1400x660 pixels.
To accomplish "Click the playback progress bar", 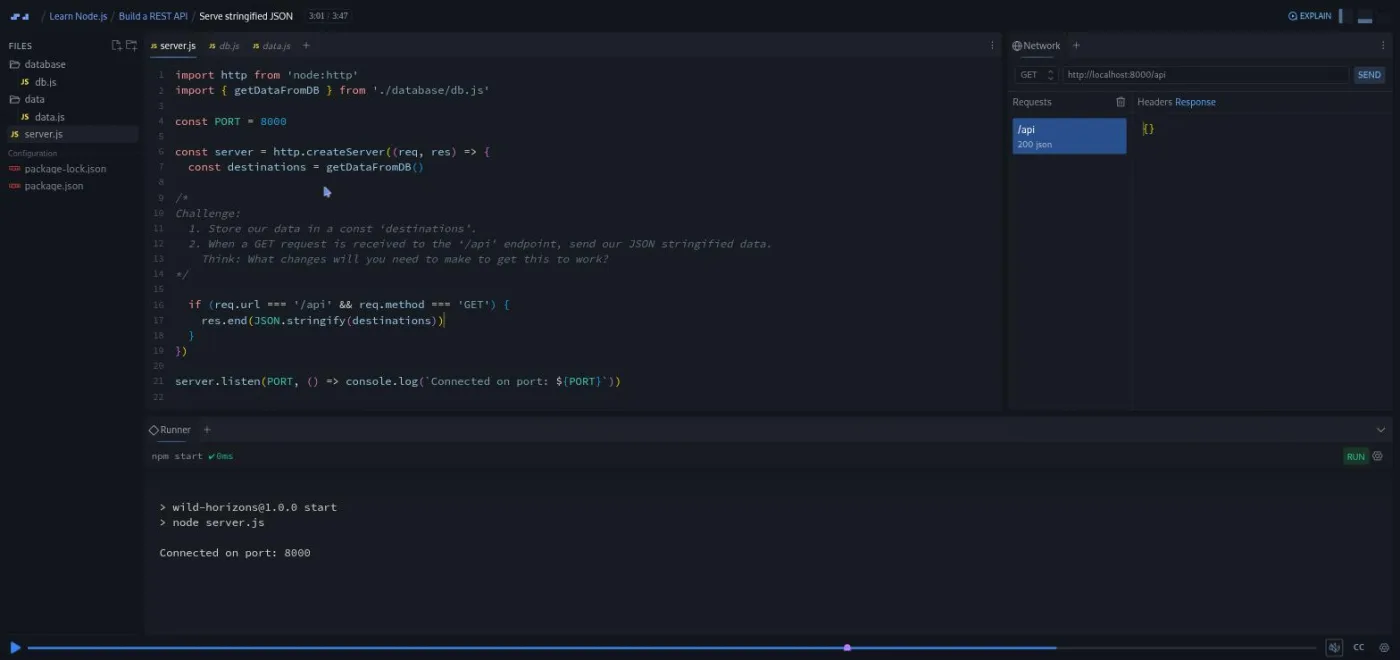I will (672, 648).
